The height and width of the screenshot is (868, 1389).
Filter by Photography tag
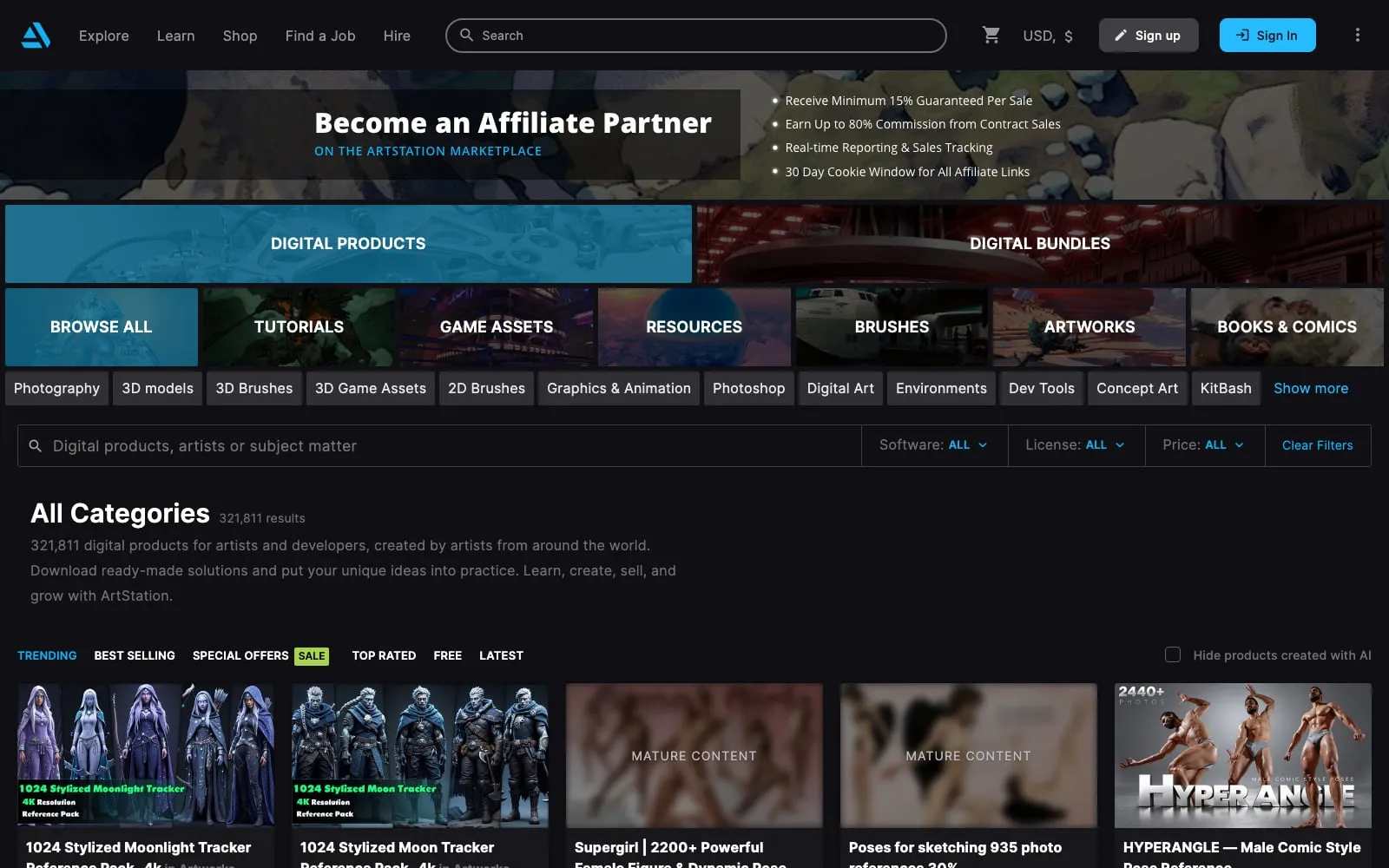[56, 388]
